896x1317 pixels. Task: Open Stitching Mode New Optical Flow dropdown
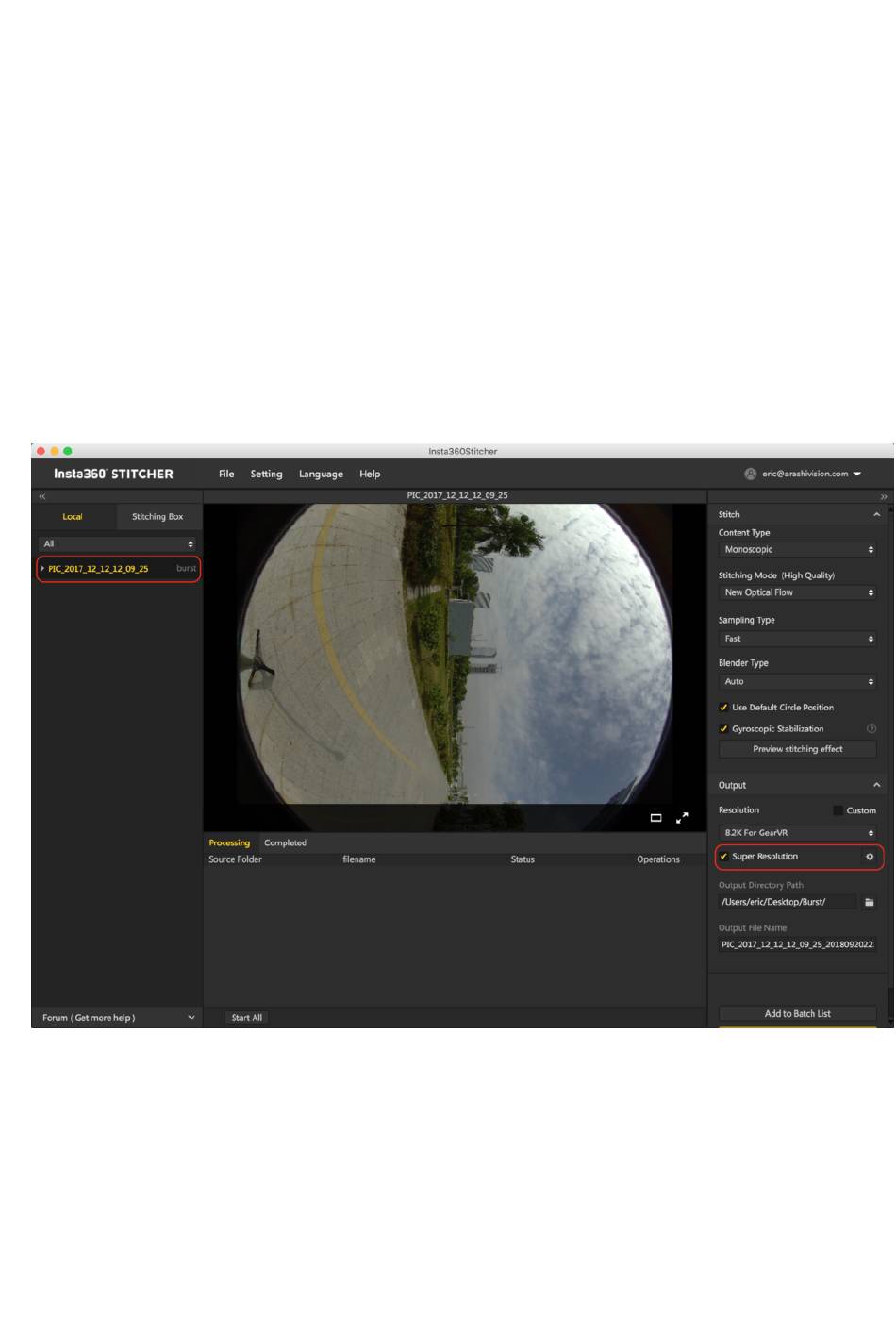[798, 592]
